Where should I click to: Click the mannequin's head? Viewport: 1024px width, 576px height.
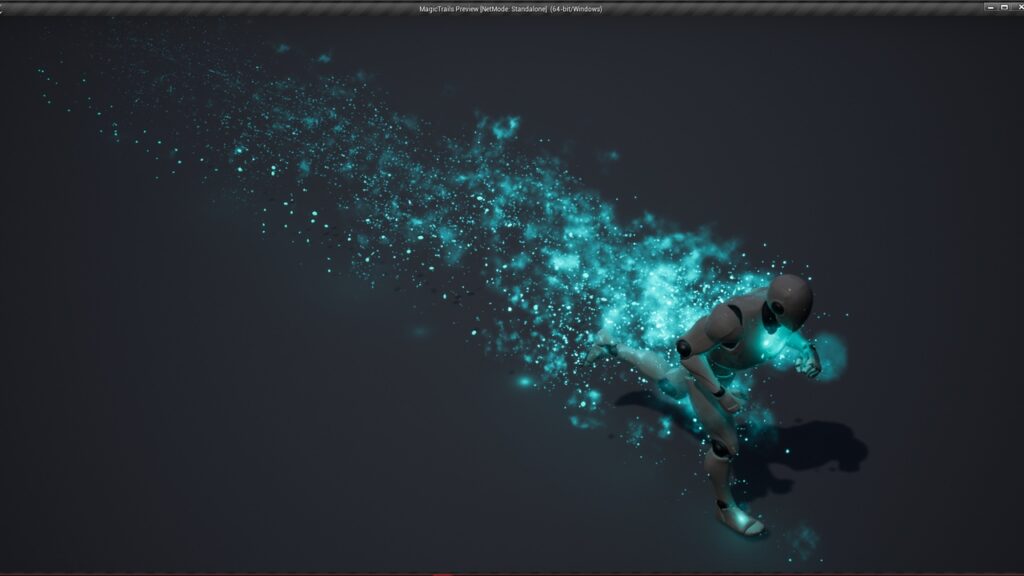[790, 300]
